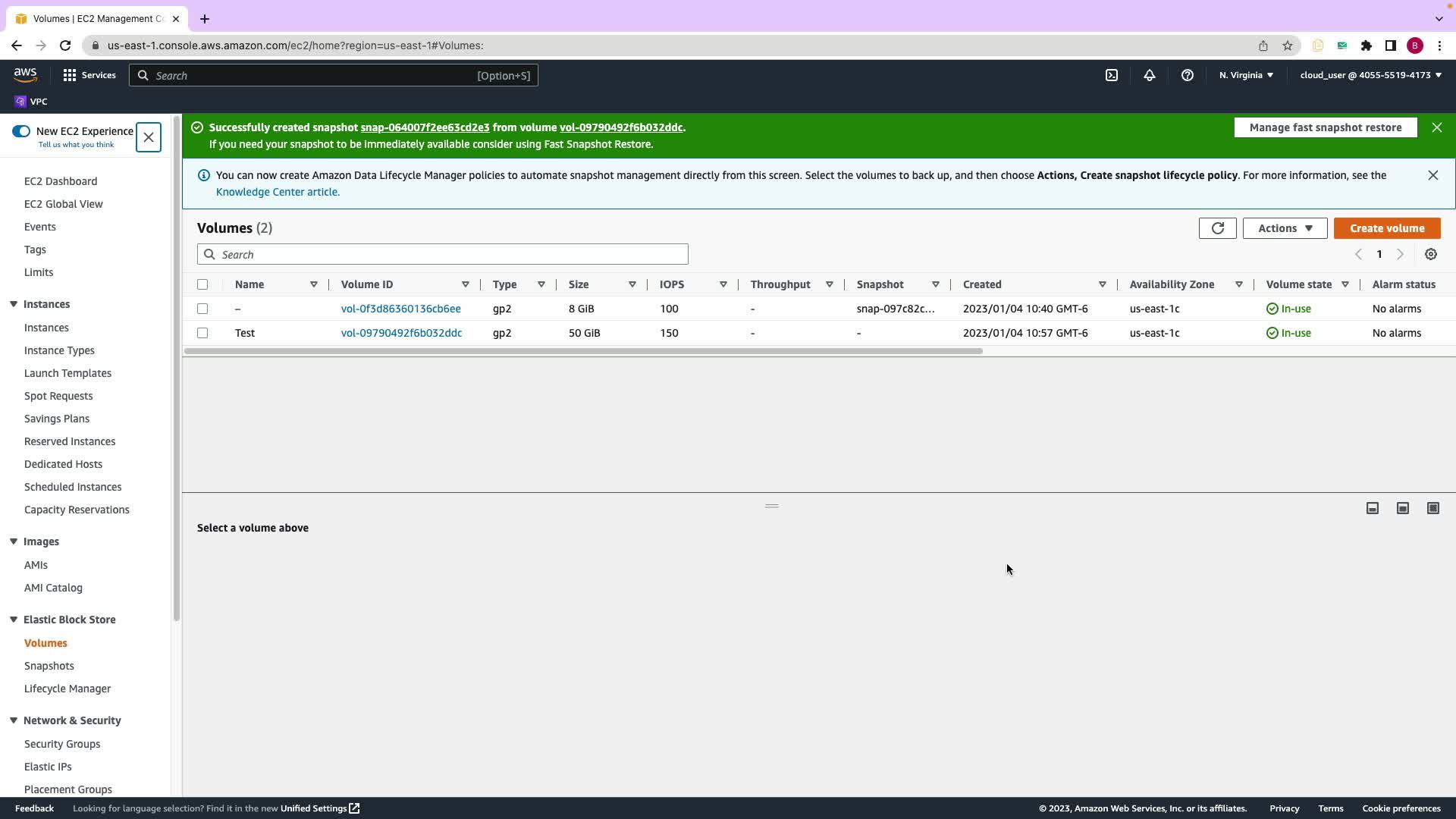The height and width of the screenshot is (819, 1456).
Task: Check the select-all volumes checkbox
Action: pos(202,284)
